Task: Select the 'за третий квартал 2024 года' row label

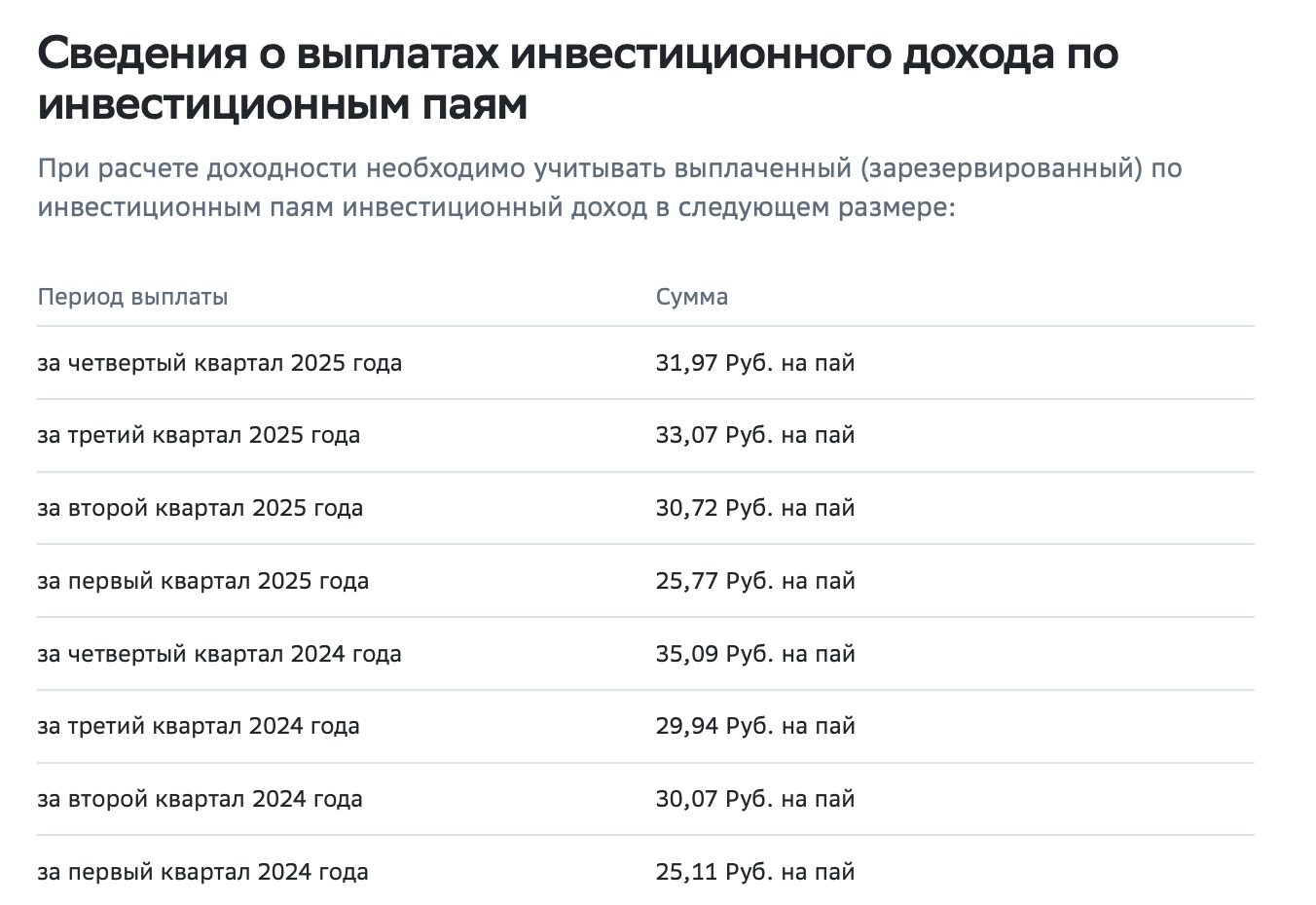Action: (x=199, y=726)
